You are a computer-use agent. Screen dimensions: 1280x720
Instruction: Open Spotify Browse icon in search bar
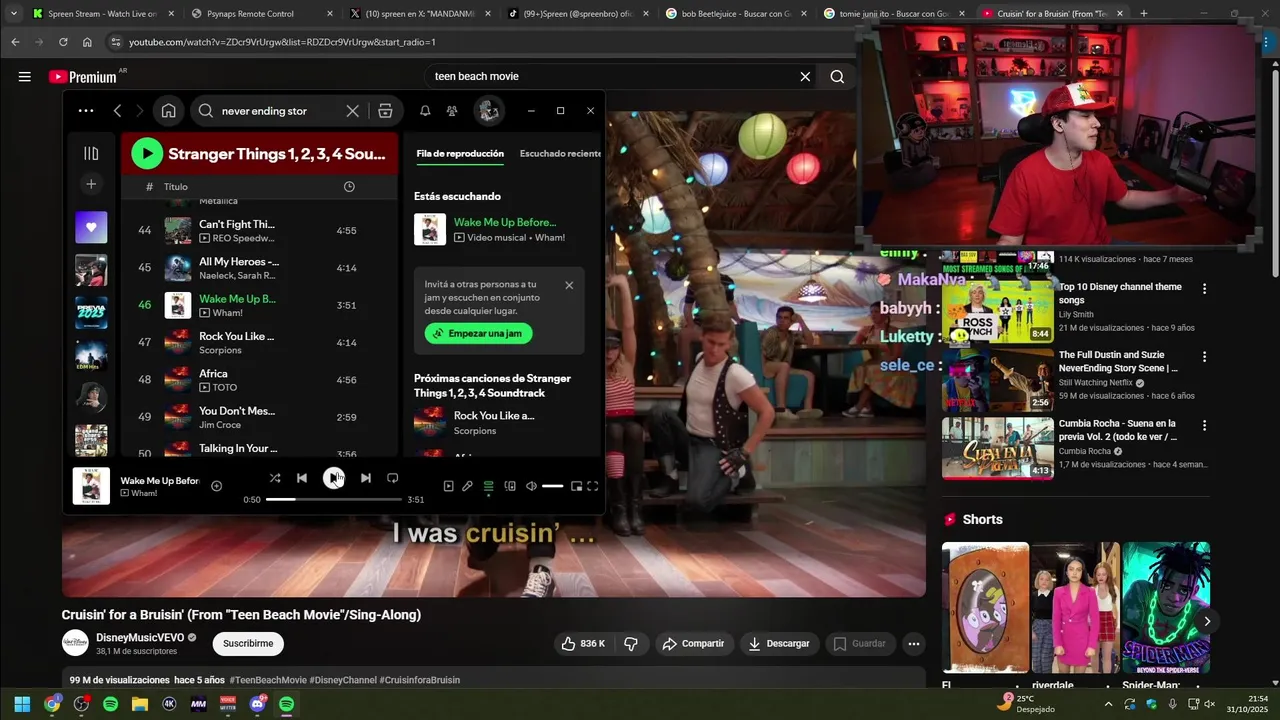tap(385, 111)
